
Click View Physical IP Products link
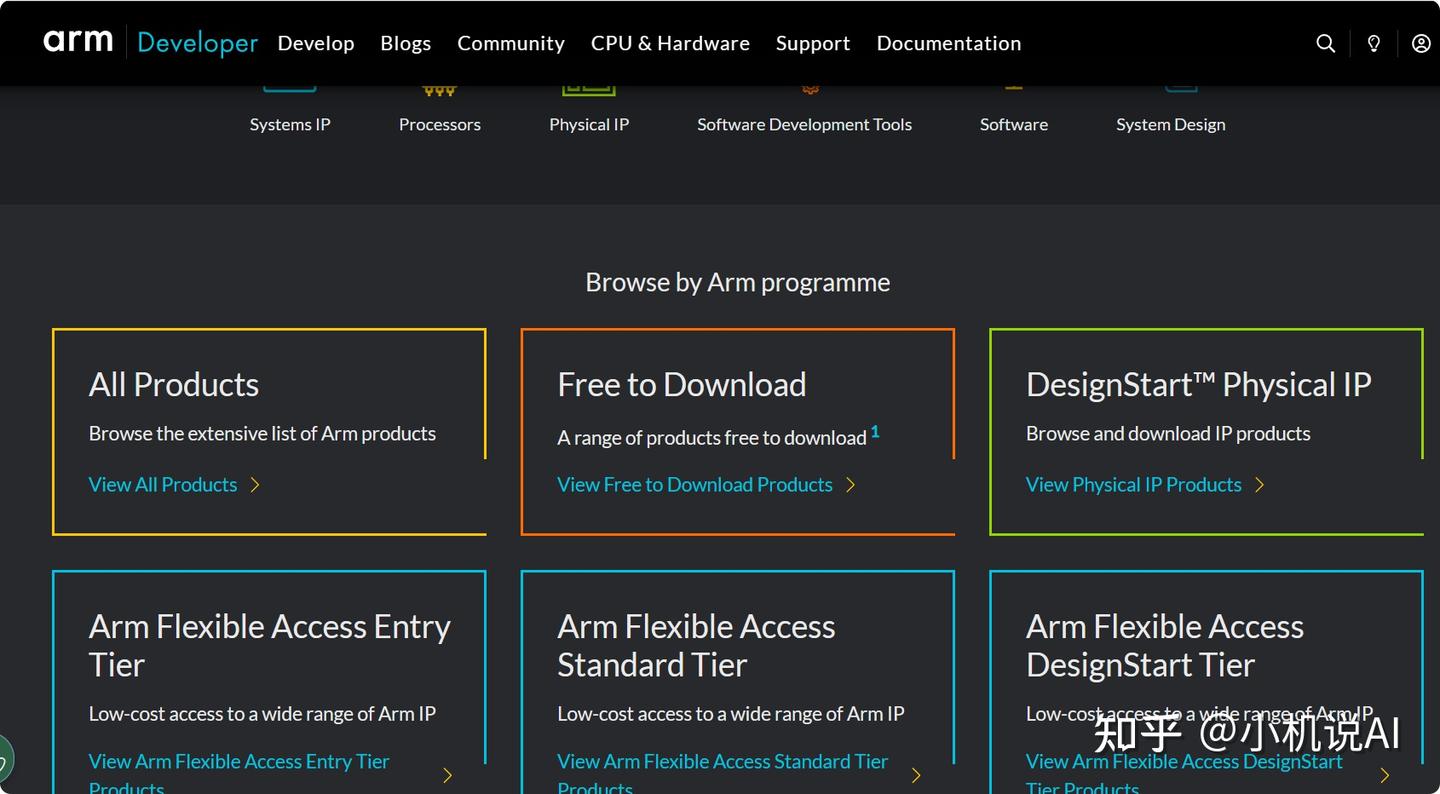1134,484
